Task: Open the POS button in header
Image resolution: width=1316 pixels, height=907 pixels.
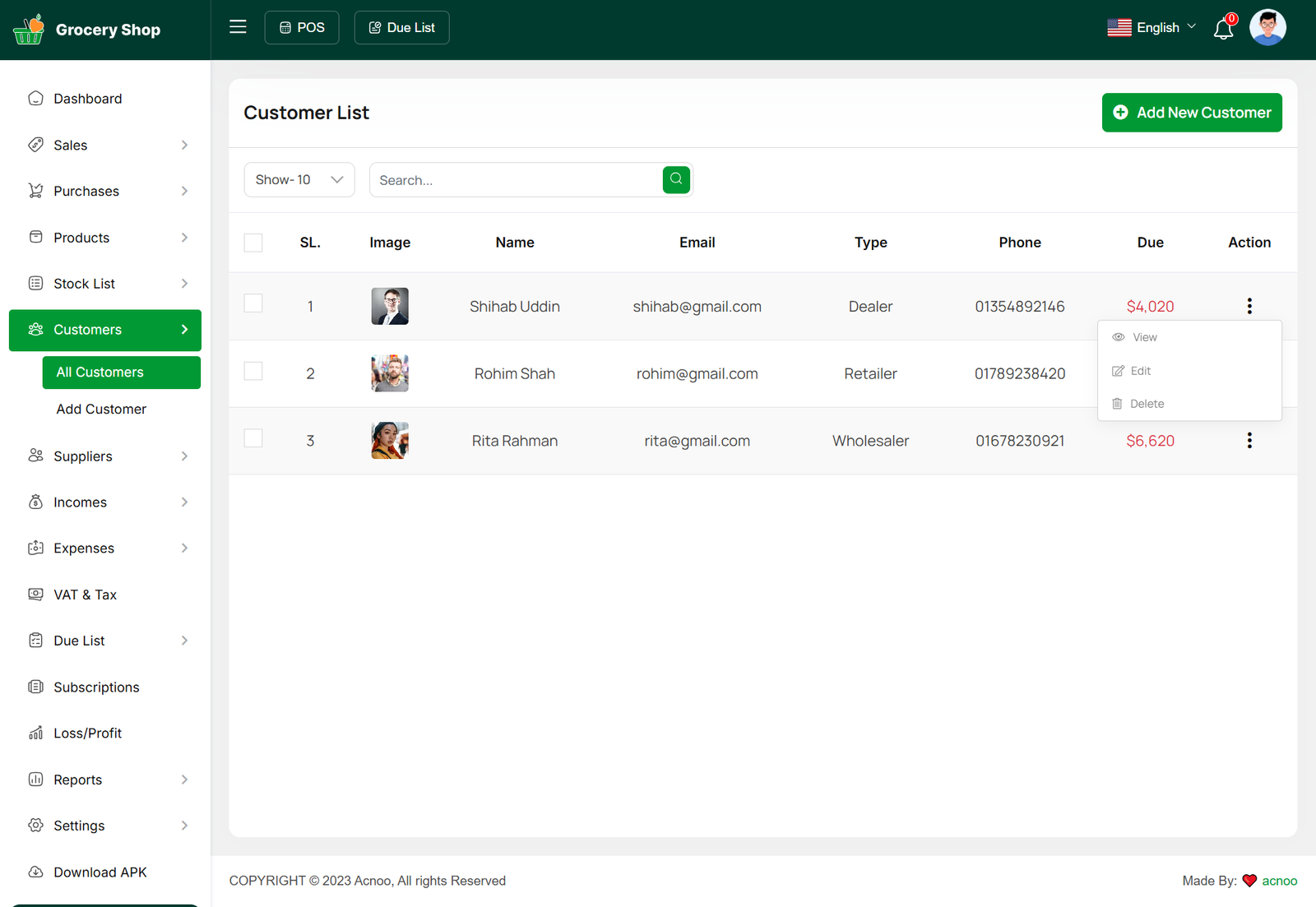Action: point(302,28)
